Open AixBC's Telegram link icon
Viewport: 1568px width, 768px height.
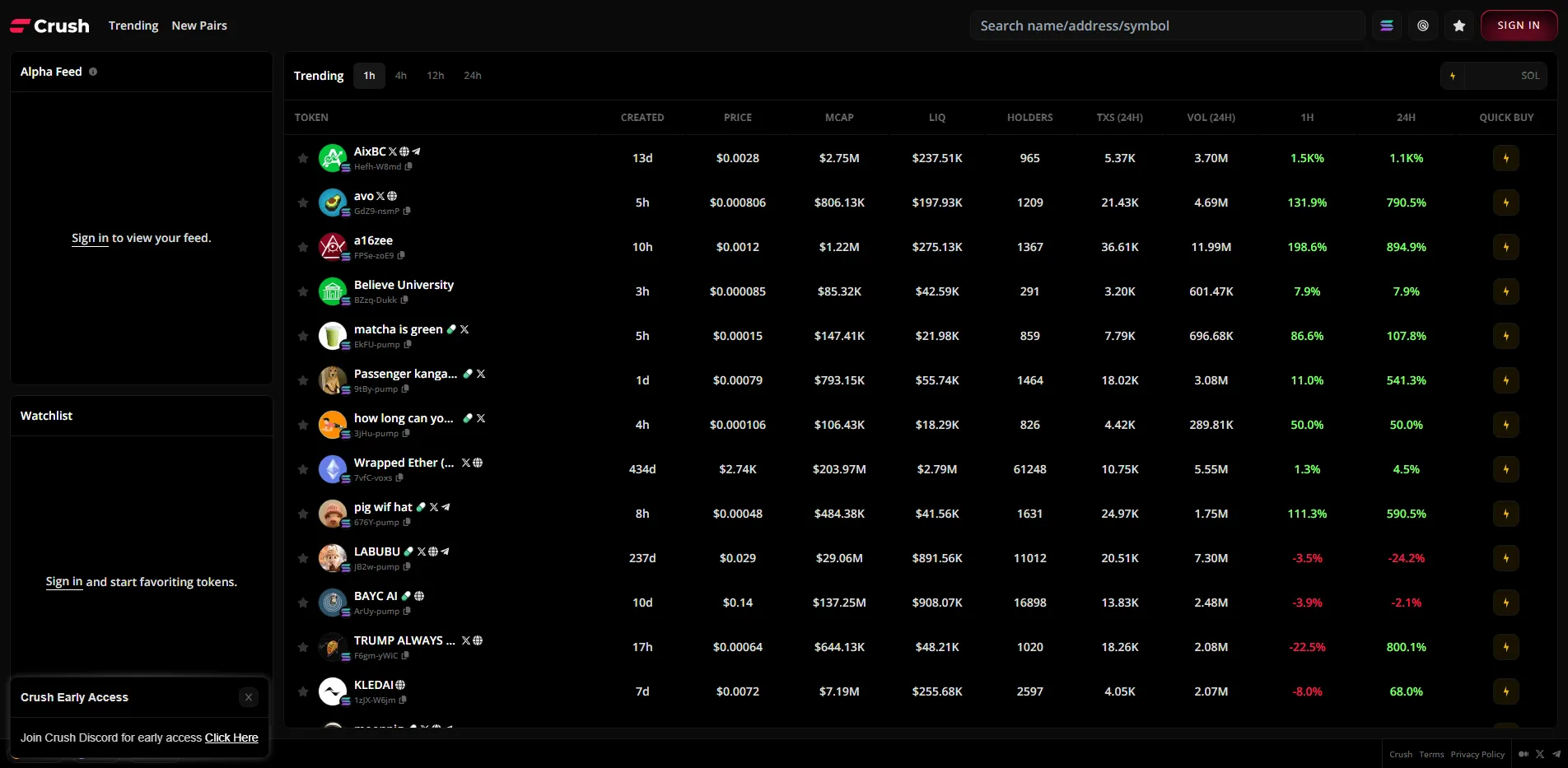click(417, 151)
